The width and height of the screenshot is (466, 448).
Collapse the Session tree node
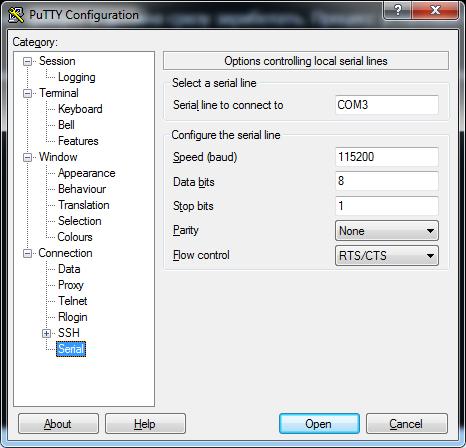(27, 61)
